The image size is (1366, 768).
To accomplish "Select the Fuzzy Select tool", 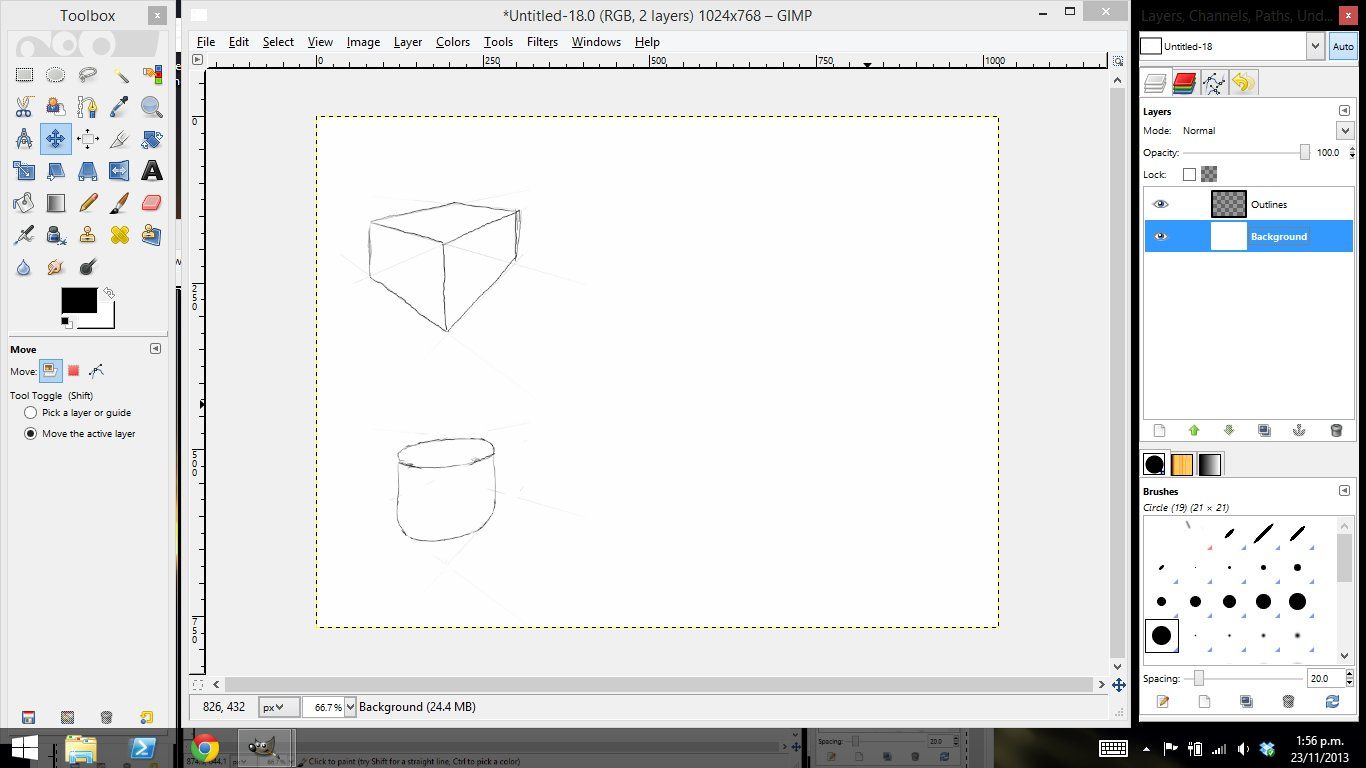I will [120, 75].
